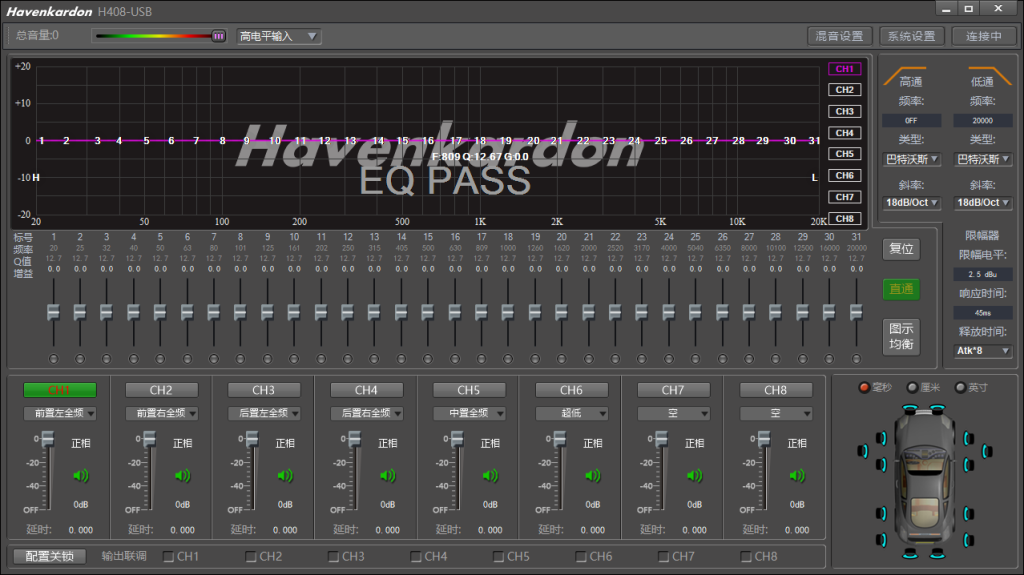Image resolution: width=1024 pixels, height=575 pixels.
Task: Select the CH4 channel button in mixer
Action: click(x=366, y=390)
